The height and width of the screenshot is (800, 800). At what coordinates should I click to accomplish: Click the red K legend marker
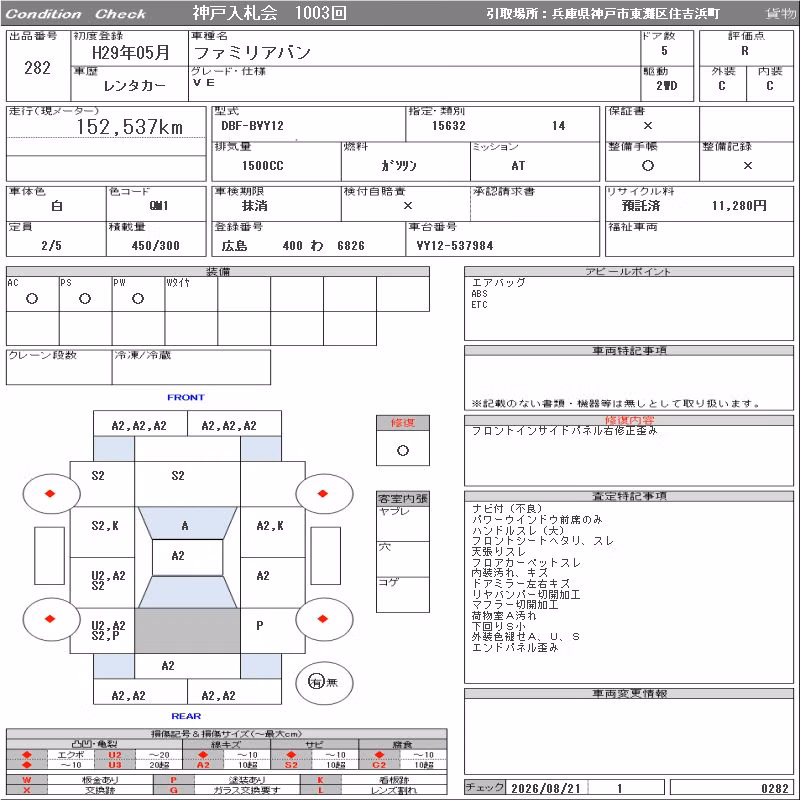click(320, 780)
